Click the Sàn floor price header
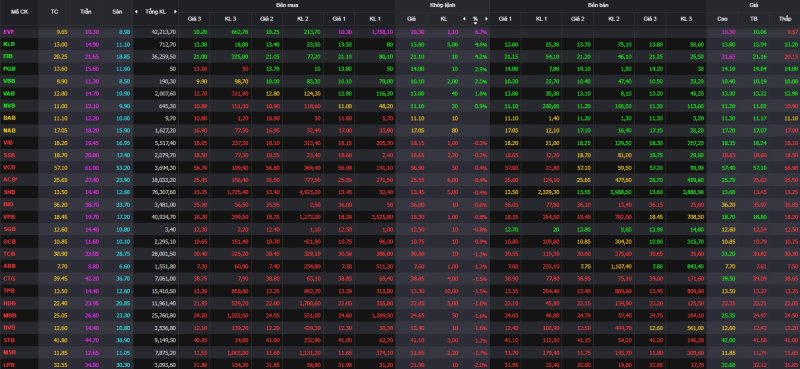The image size is (800, 369). pyautogui.click(x=117, y=11)
